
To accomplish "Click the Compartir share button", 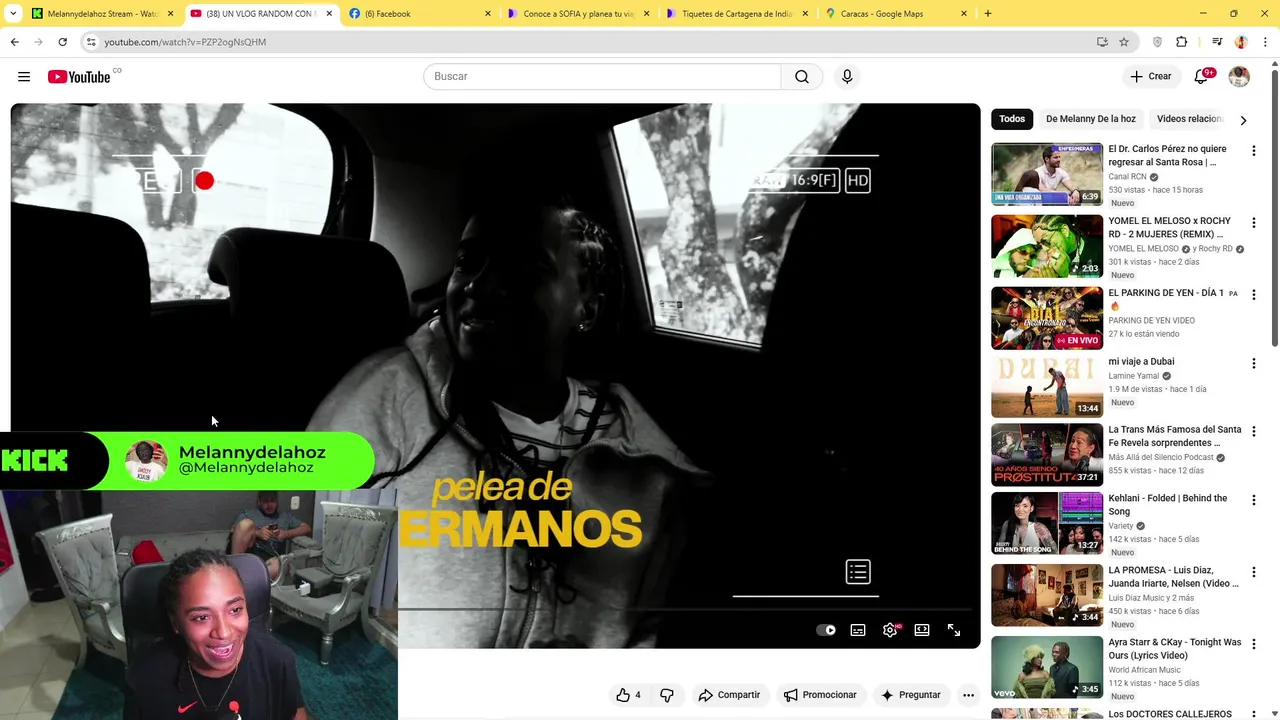I will coord(729,695).
